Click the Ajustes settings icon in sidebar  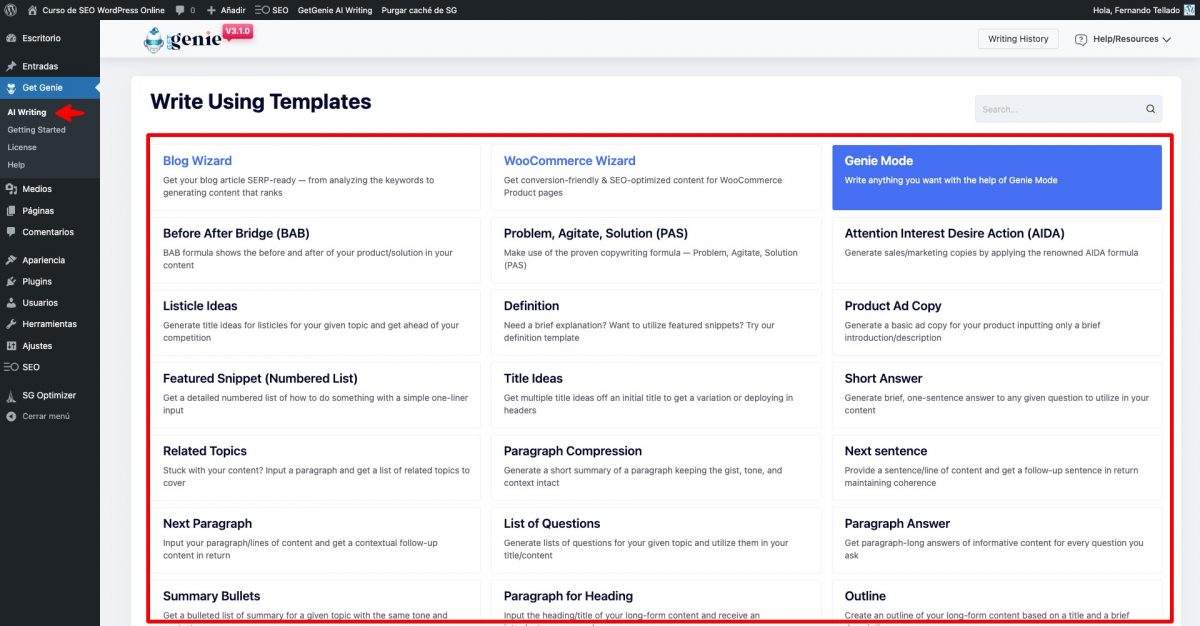10,346
